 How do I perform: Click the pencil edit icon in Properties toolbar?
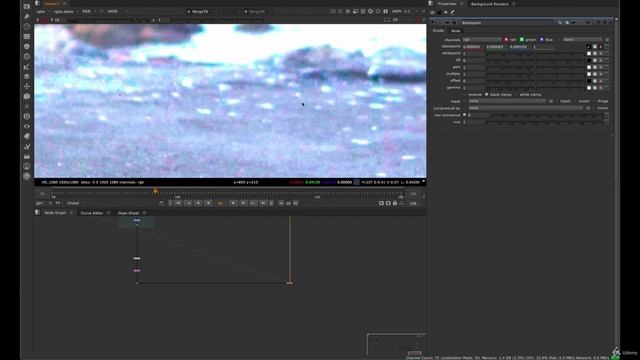click(x=452, y=12)
